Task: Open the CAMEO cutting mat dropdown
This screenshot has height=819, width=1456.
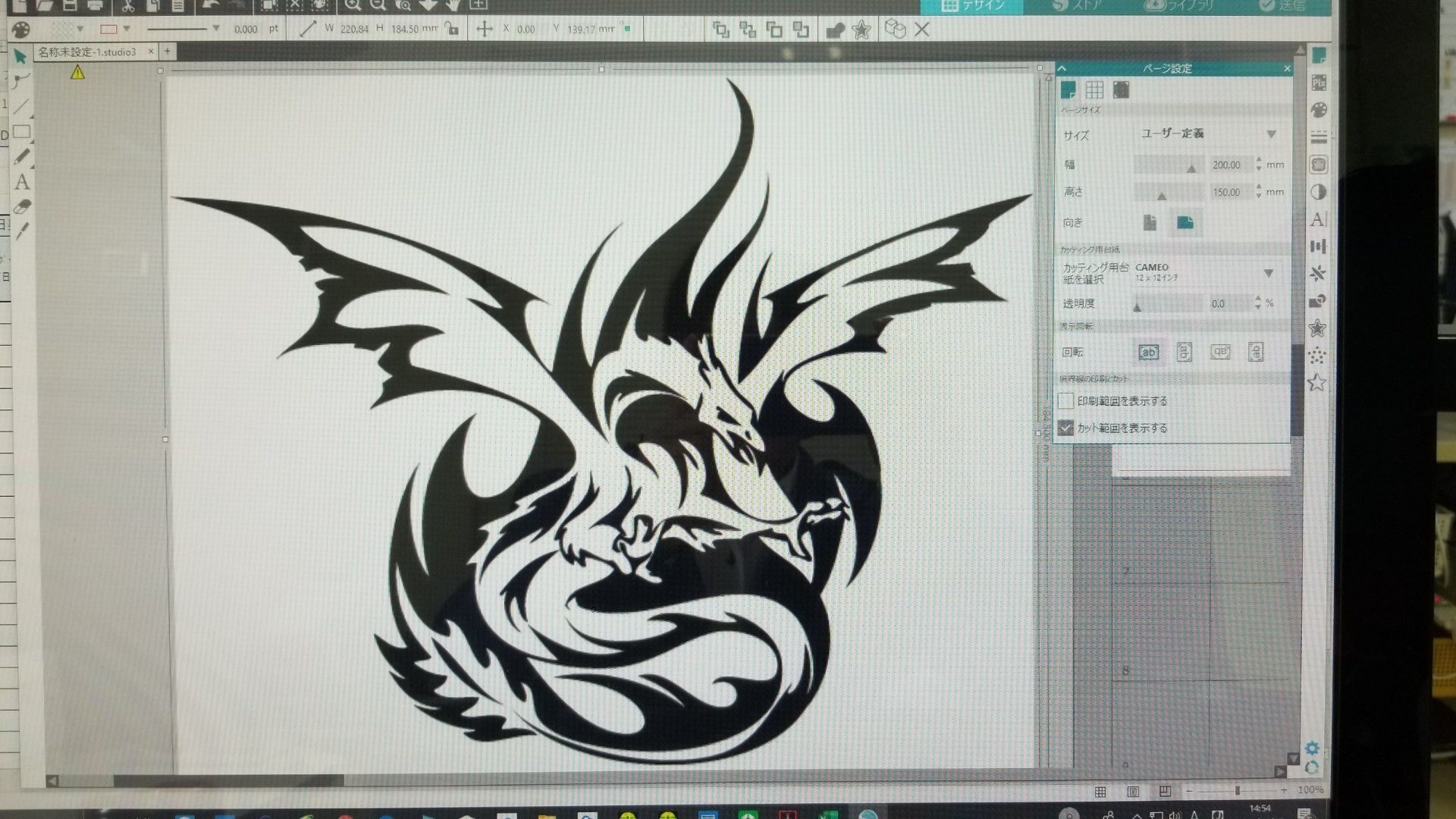Action: tap(1268, 273)
